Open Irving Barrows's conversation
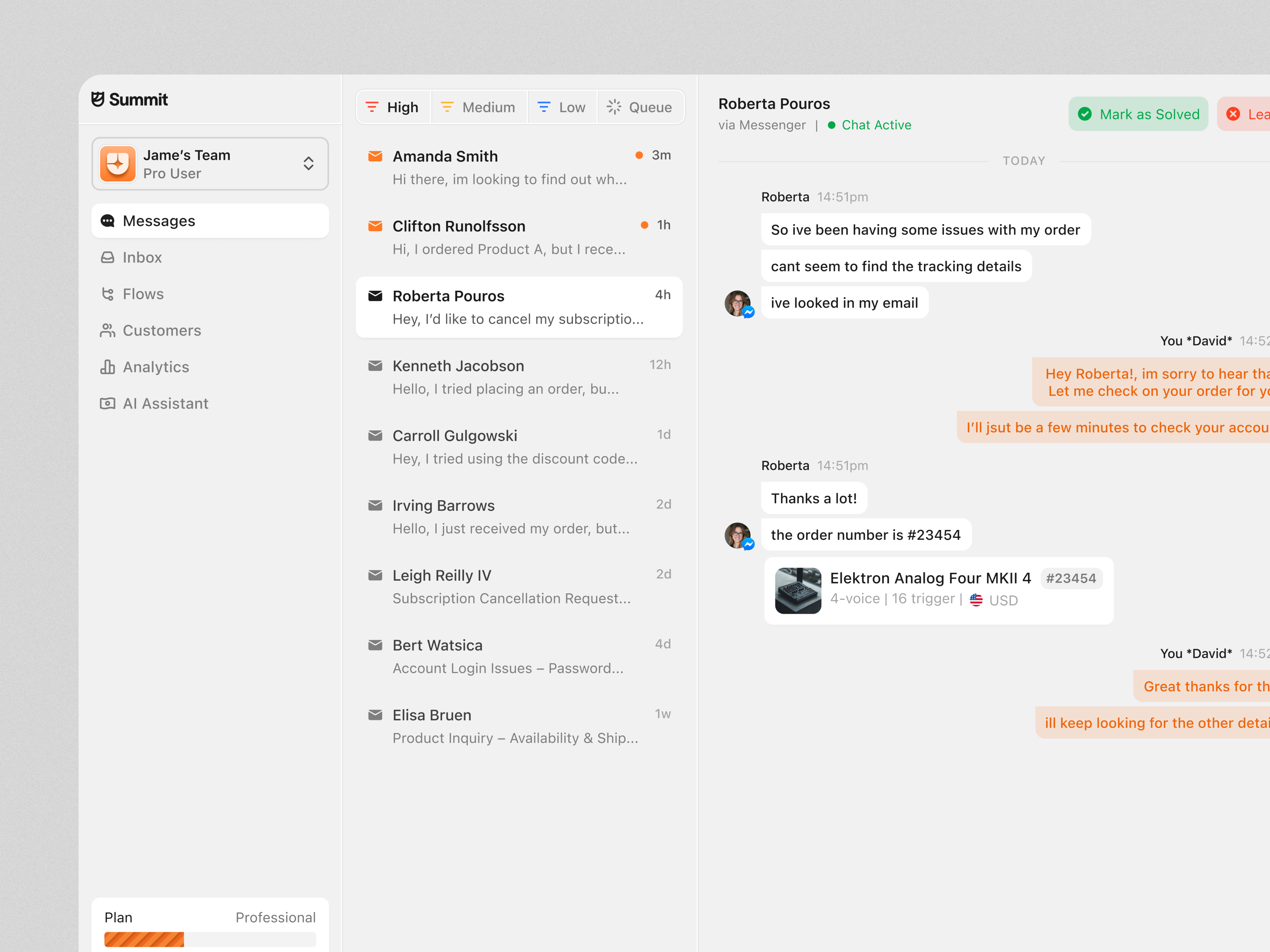 coord(519,517)
